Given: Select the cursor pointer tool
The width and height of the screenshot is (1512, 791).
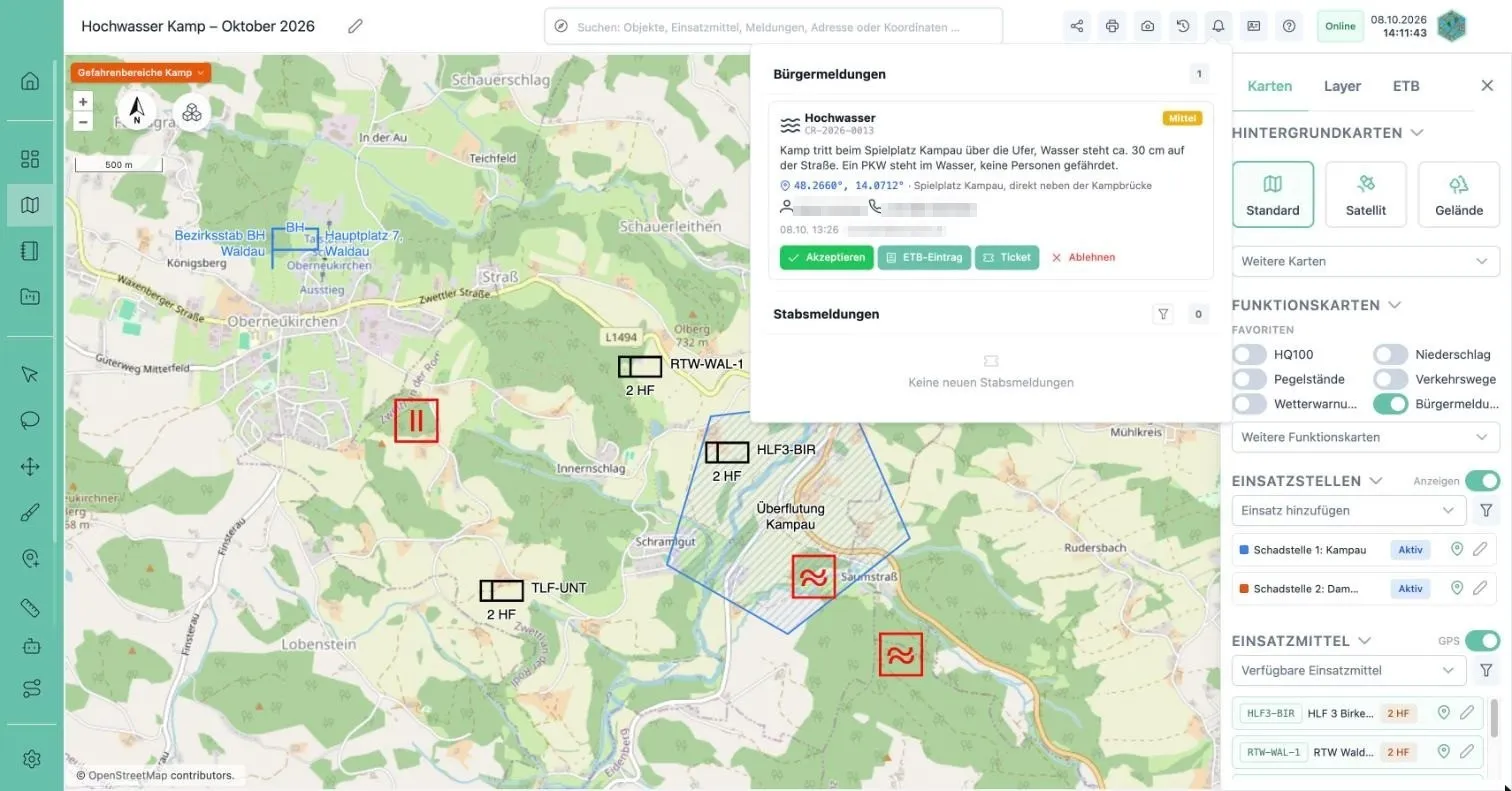Looking at the screenshot, I should (30, 374).
